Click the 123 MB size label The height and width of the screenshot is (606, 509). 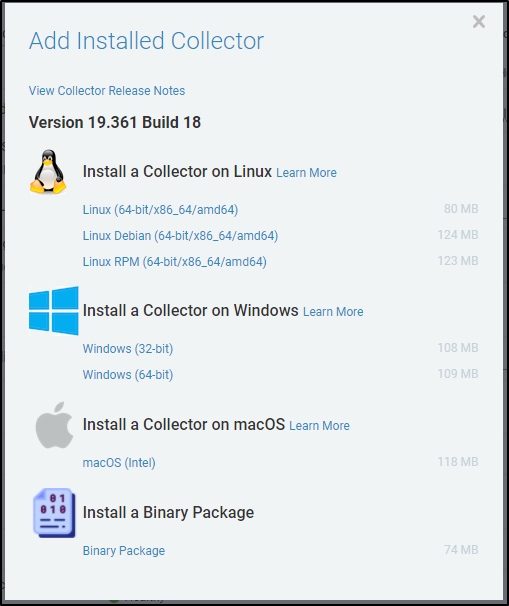click(x=458, y=260)
